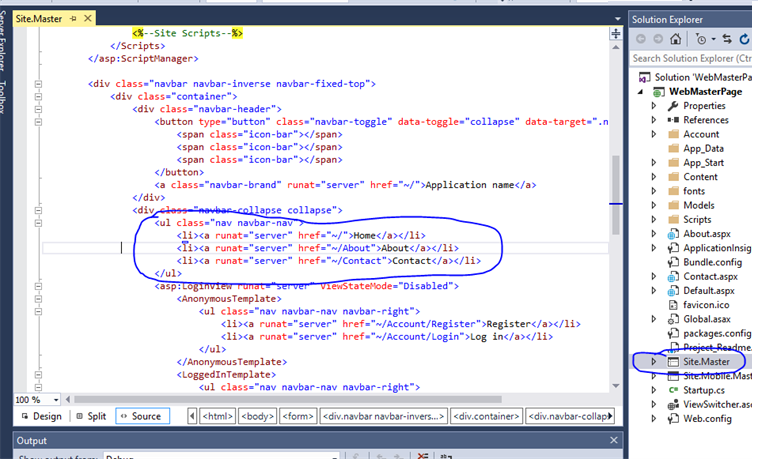Navigate breadcrumb tags left with arrow button
Screen dimensions: 758x459
coord(192,416)
